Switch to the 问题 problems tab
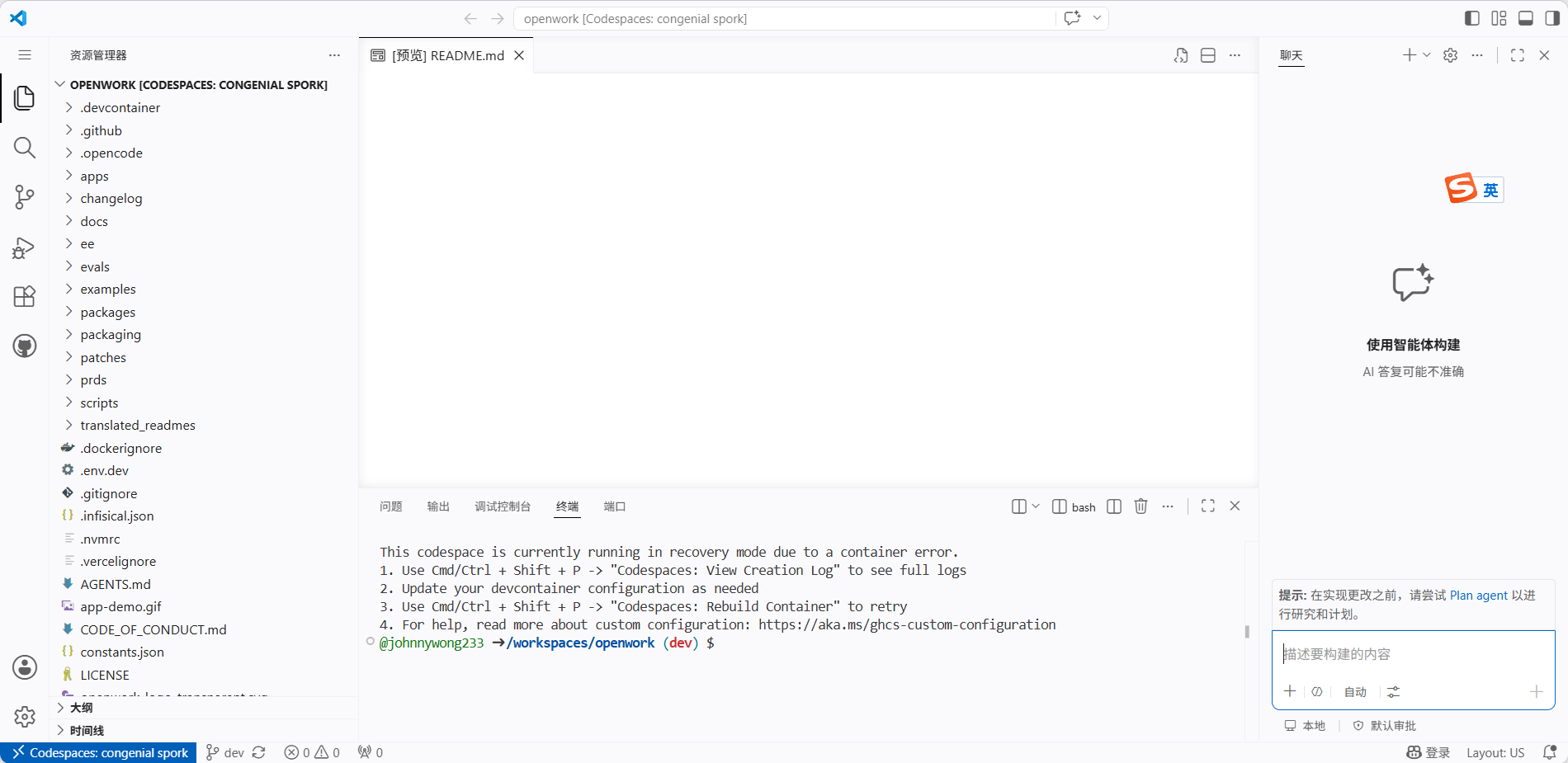 click(x=390, y=506)
